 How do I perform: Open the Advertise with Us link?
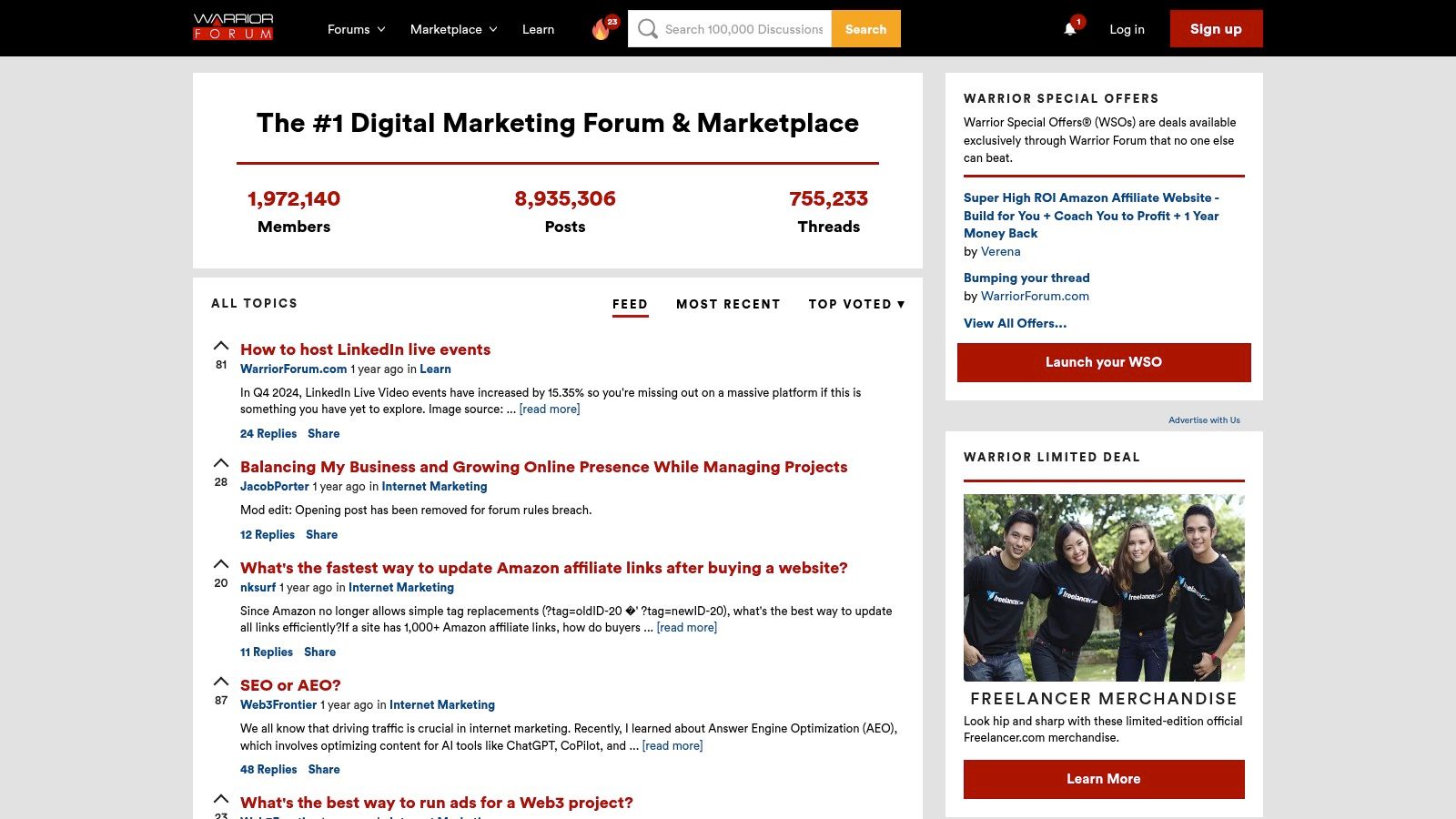[1203, 420]
